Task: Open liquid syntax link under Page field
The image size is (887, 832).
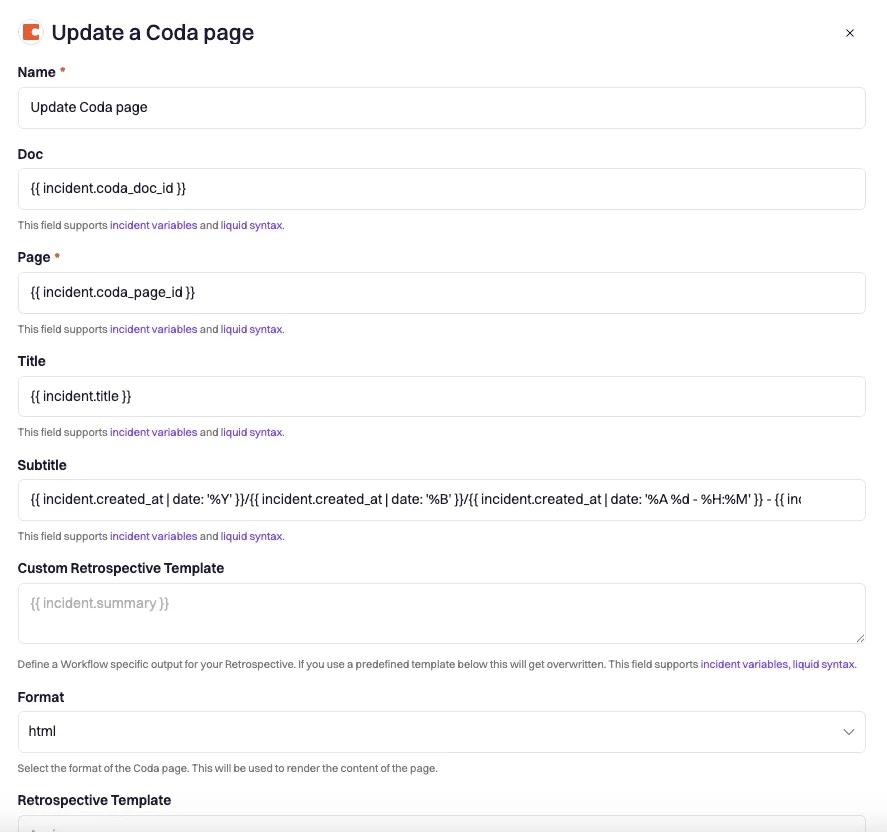Action: tap(251, 329)
